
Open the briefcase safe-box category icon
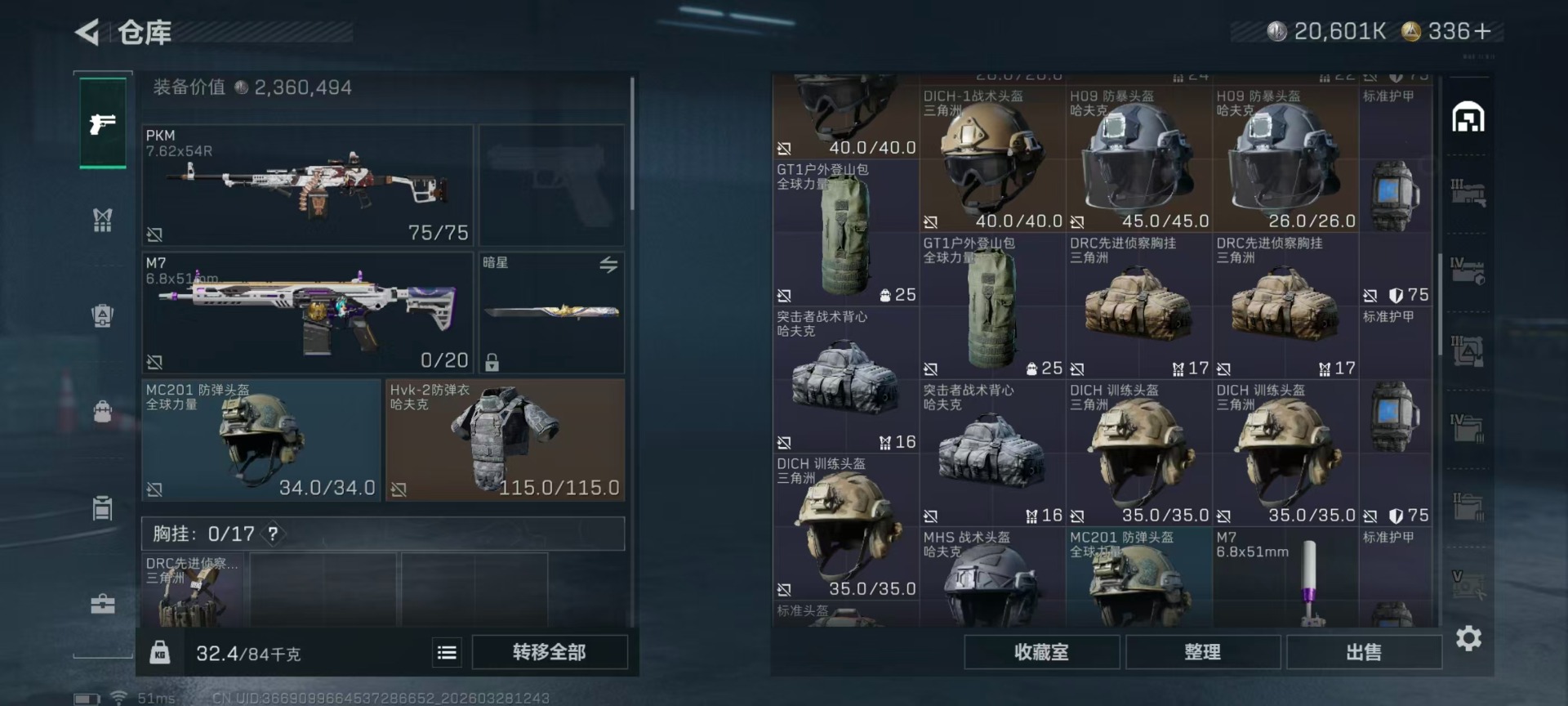(x=102, y=604)
